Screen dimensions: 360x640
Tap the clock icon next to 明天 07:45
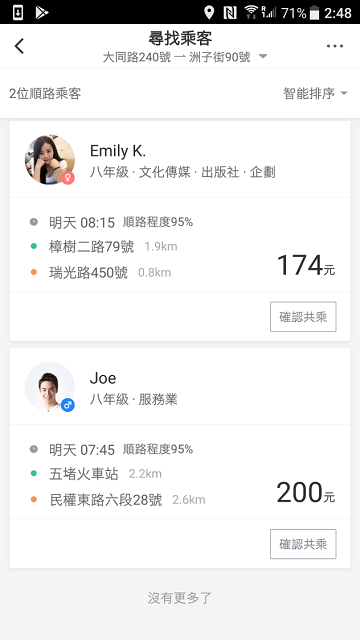point(34,449)
